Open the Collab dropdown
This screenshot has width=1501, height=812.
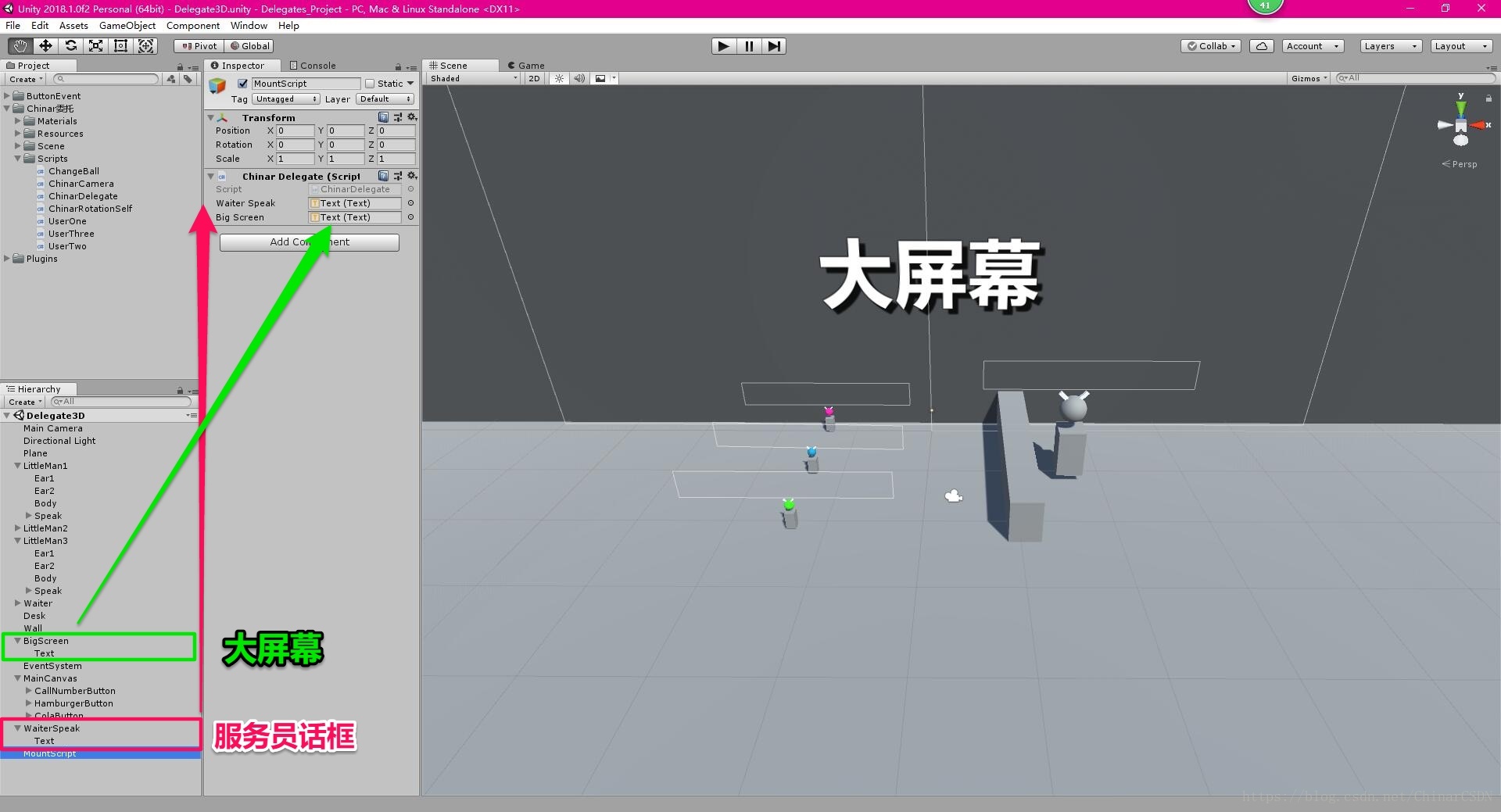(x=1212, y=46)
